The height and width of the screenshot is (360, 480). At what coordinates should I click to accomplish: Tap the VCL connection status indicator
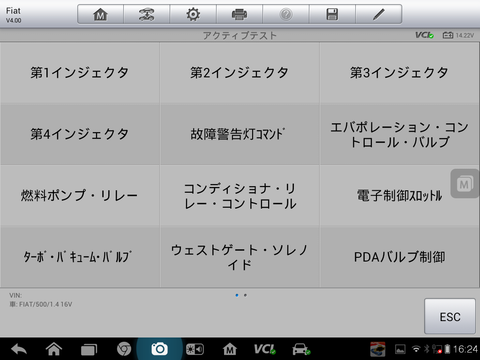point(424,35)
